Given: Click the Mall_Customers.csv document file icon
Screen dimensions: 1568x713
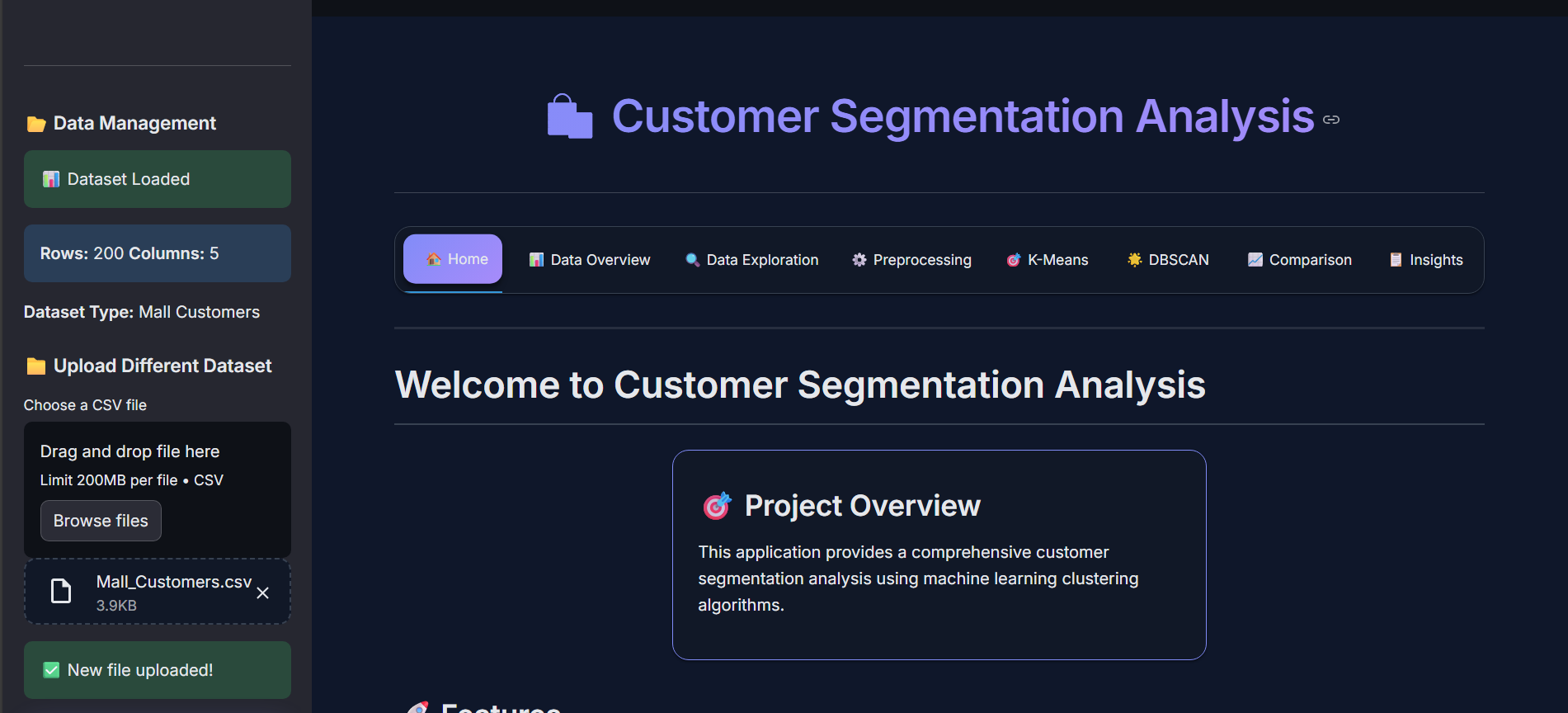Looking at the screenshot, I should click(61, 591).
